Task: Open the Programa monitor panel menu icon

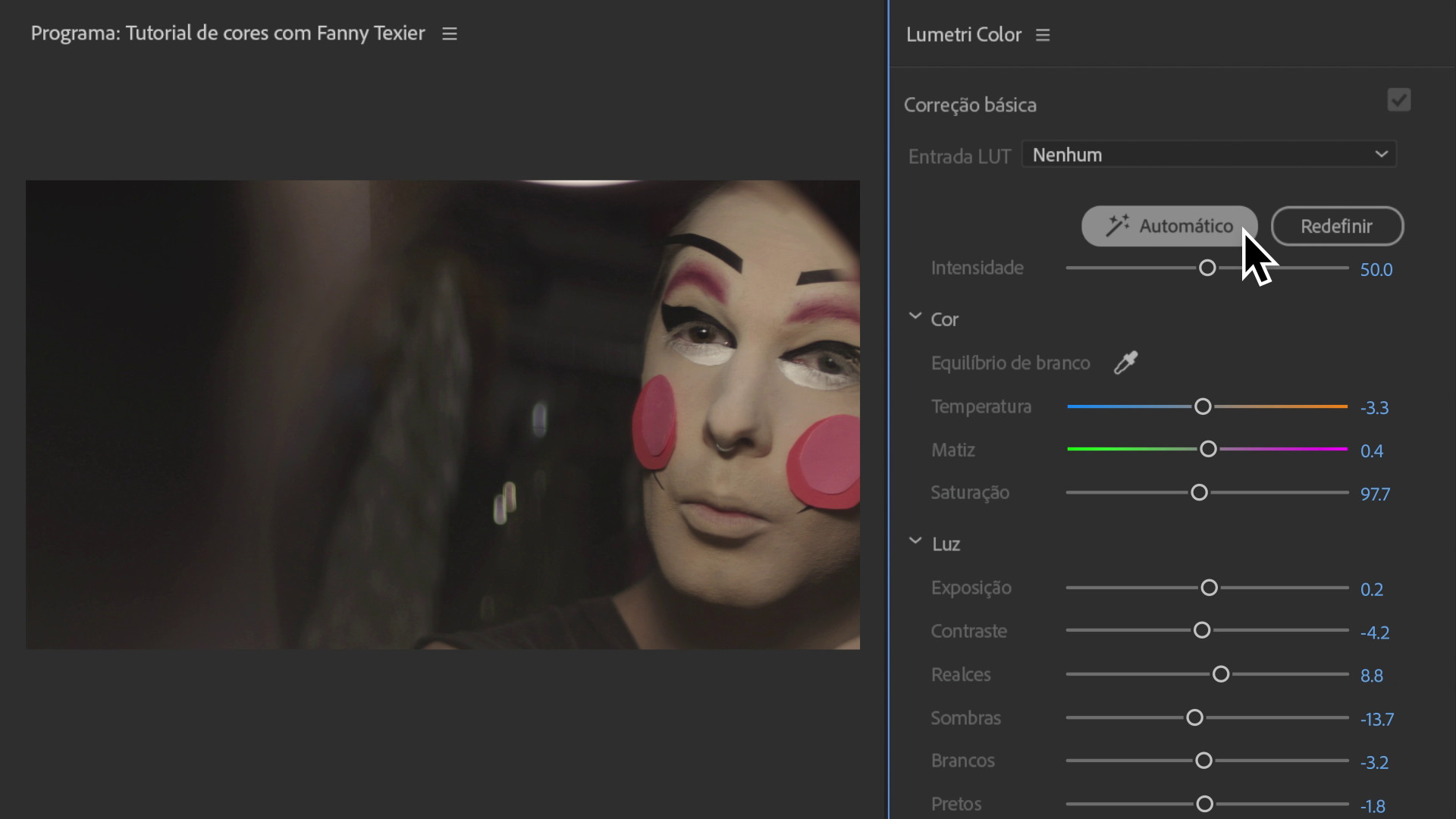Action: (x=450, y=34)
